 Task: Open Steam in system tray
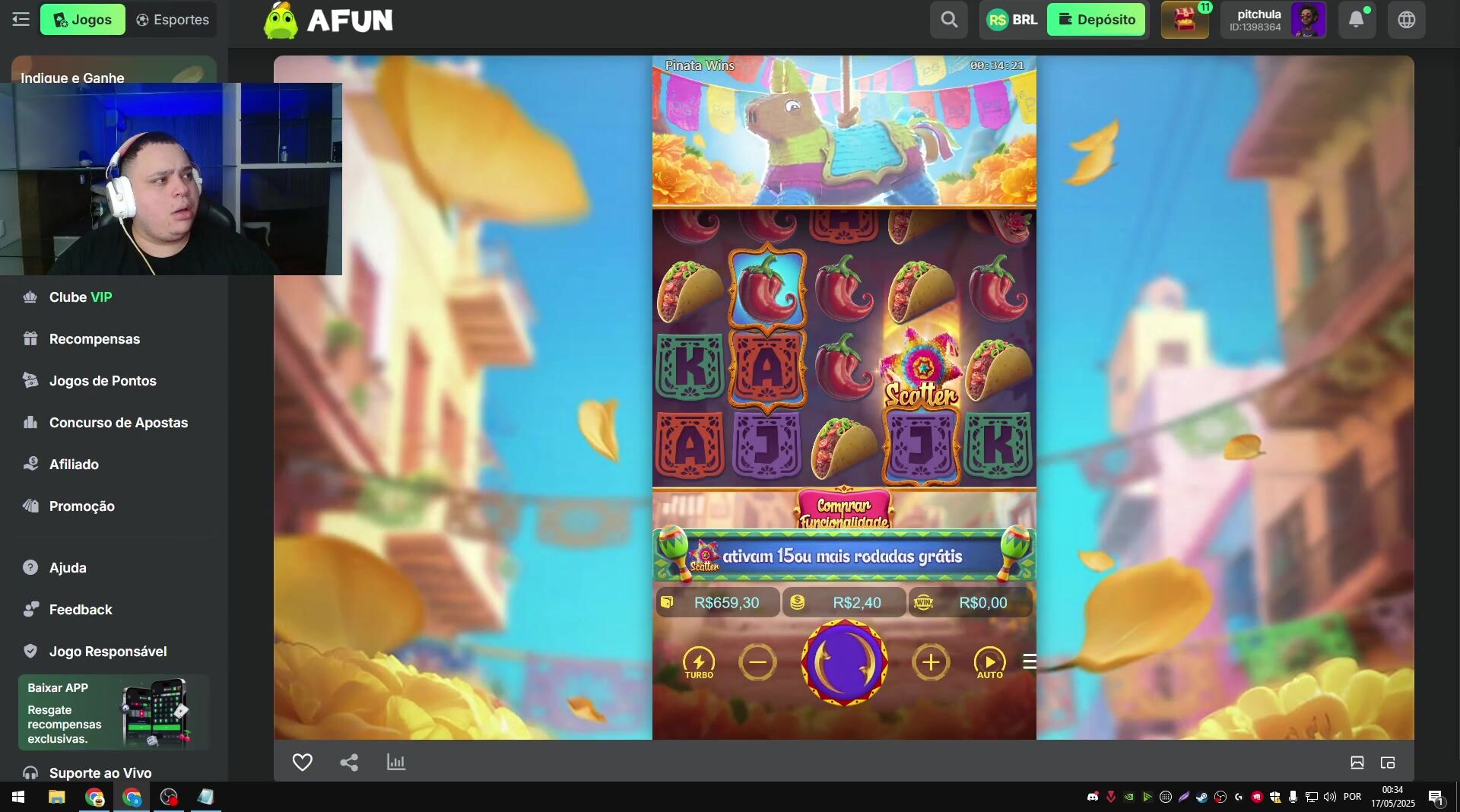[1202, 797]
